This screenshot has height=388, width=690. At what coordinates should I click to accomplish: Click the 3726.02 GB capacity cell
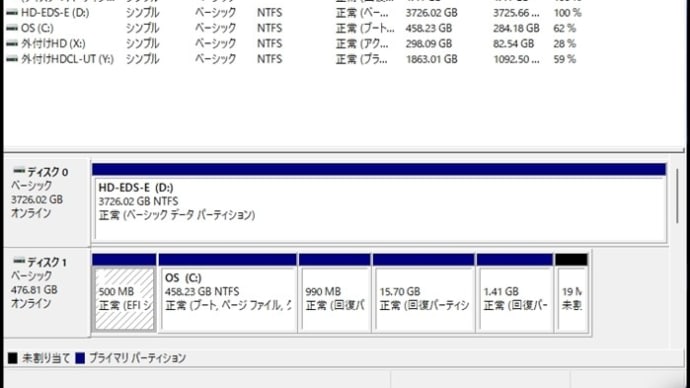coord(431,13)
